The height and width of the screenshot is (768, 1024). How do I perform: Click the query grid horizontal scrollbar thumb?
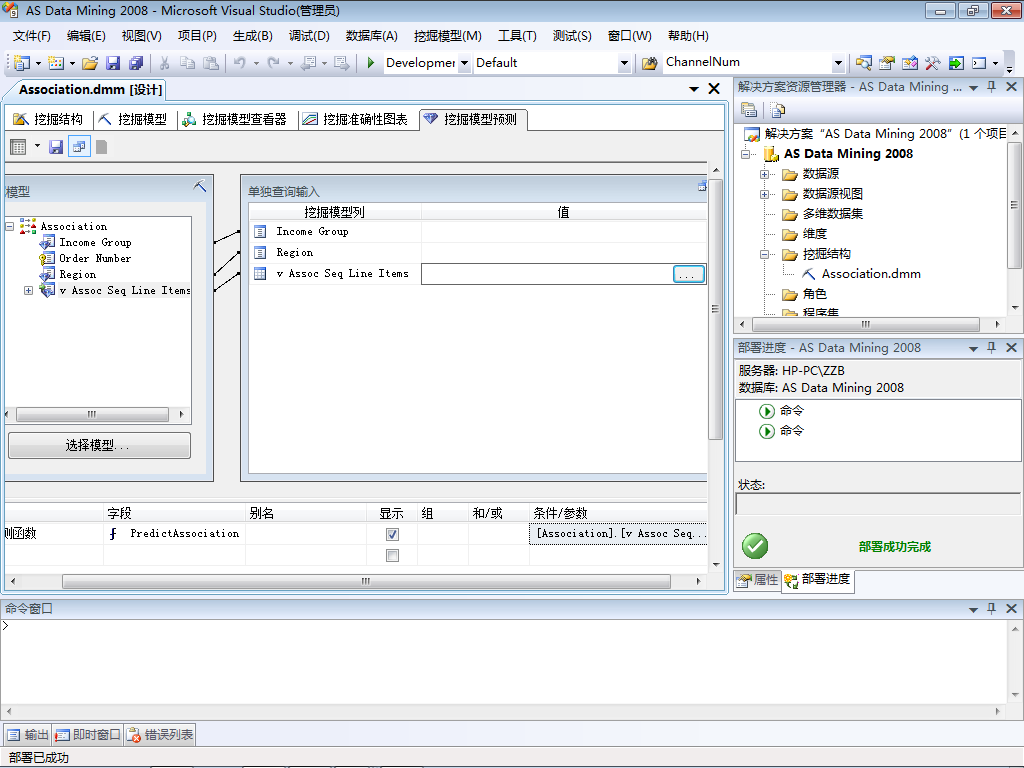(x=366, y=581)
